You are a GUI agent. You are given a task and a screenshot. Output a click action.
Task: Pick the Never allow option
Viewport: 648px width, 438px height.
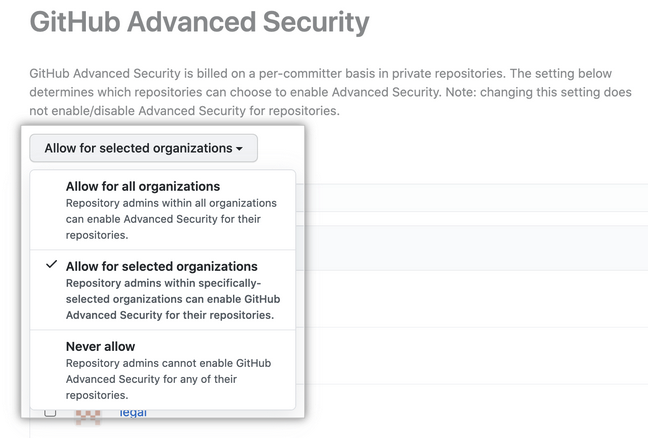(100, 347)
